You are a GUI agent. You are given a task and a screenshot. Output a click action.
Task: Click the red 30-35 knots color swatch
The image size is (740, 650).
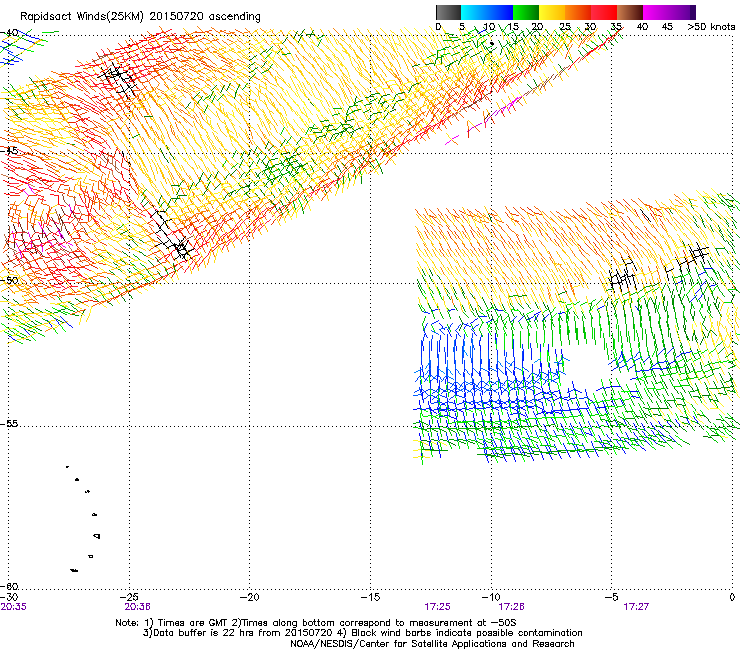604,12
